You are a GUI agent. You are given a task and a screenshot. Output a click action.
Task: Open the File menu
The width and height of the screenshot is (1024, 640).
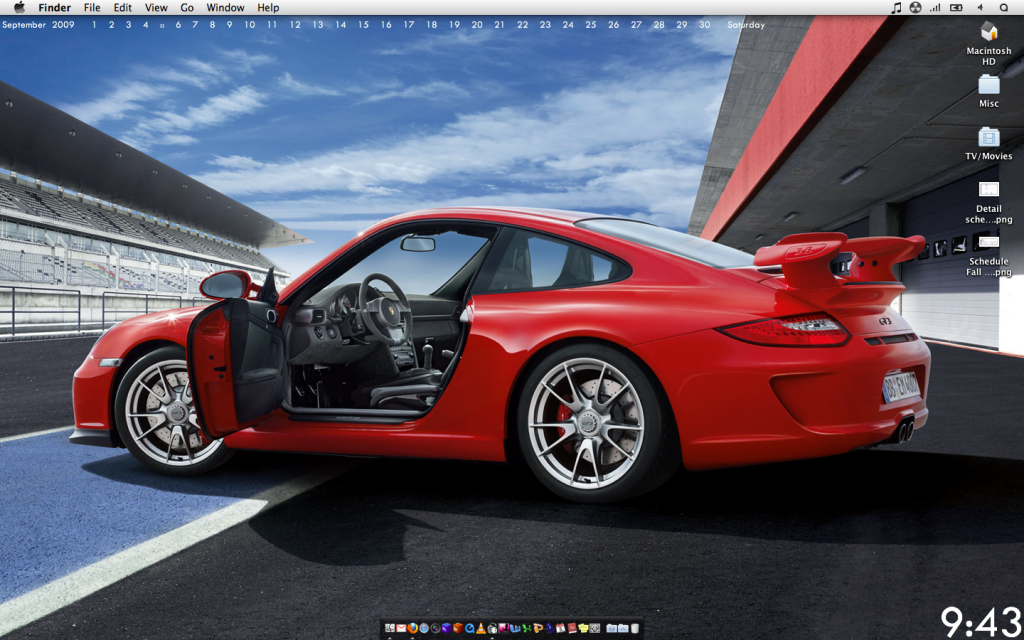tap(92, 7)
